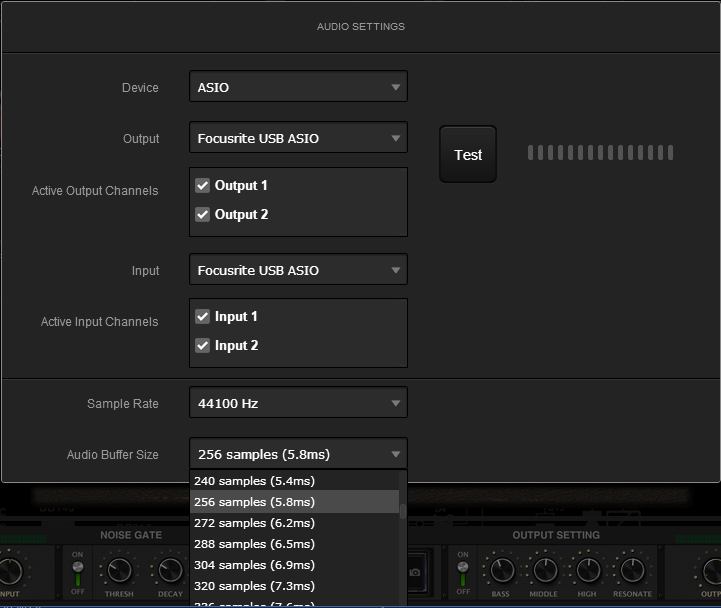Image resolution: width=721 pixels, height=608 pixels.
Task: Click the Noise Gate DECAY knob
Action: [170, 570]
